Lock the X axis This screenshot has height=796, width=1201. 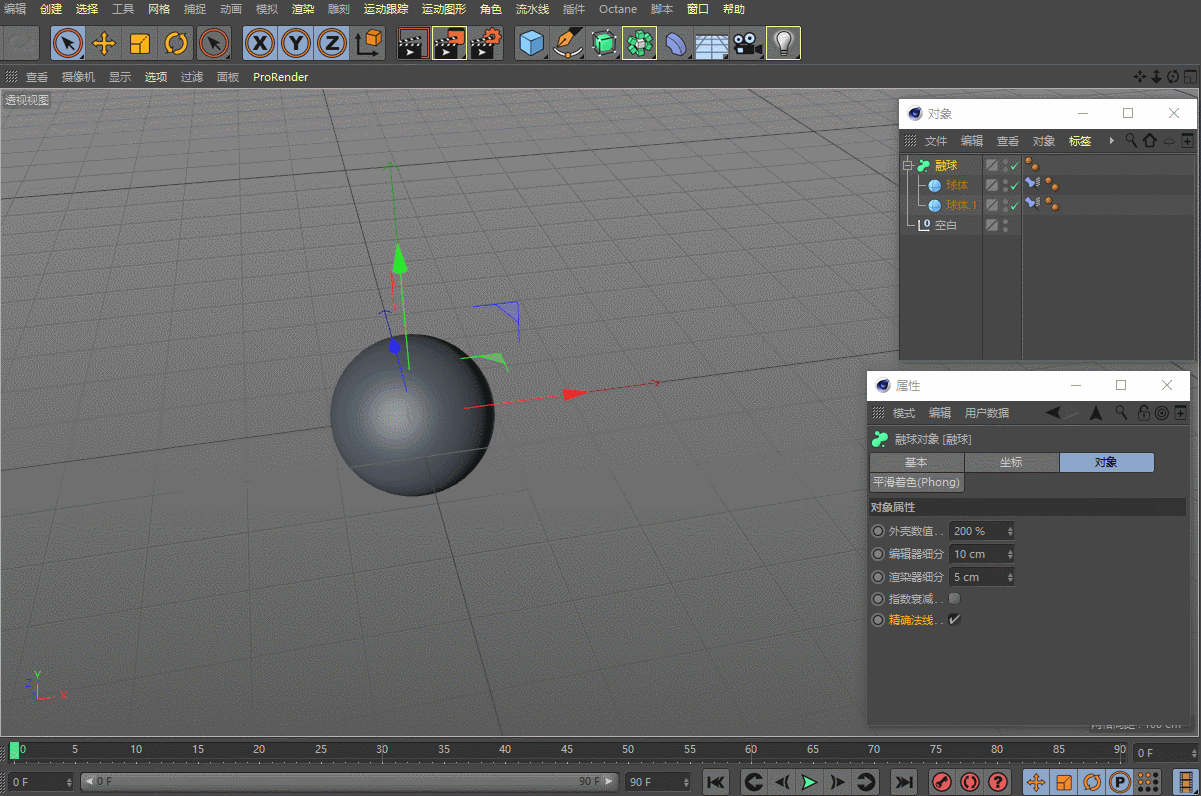tap(260, 43)
